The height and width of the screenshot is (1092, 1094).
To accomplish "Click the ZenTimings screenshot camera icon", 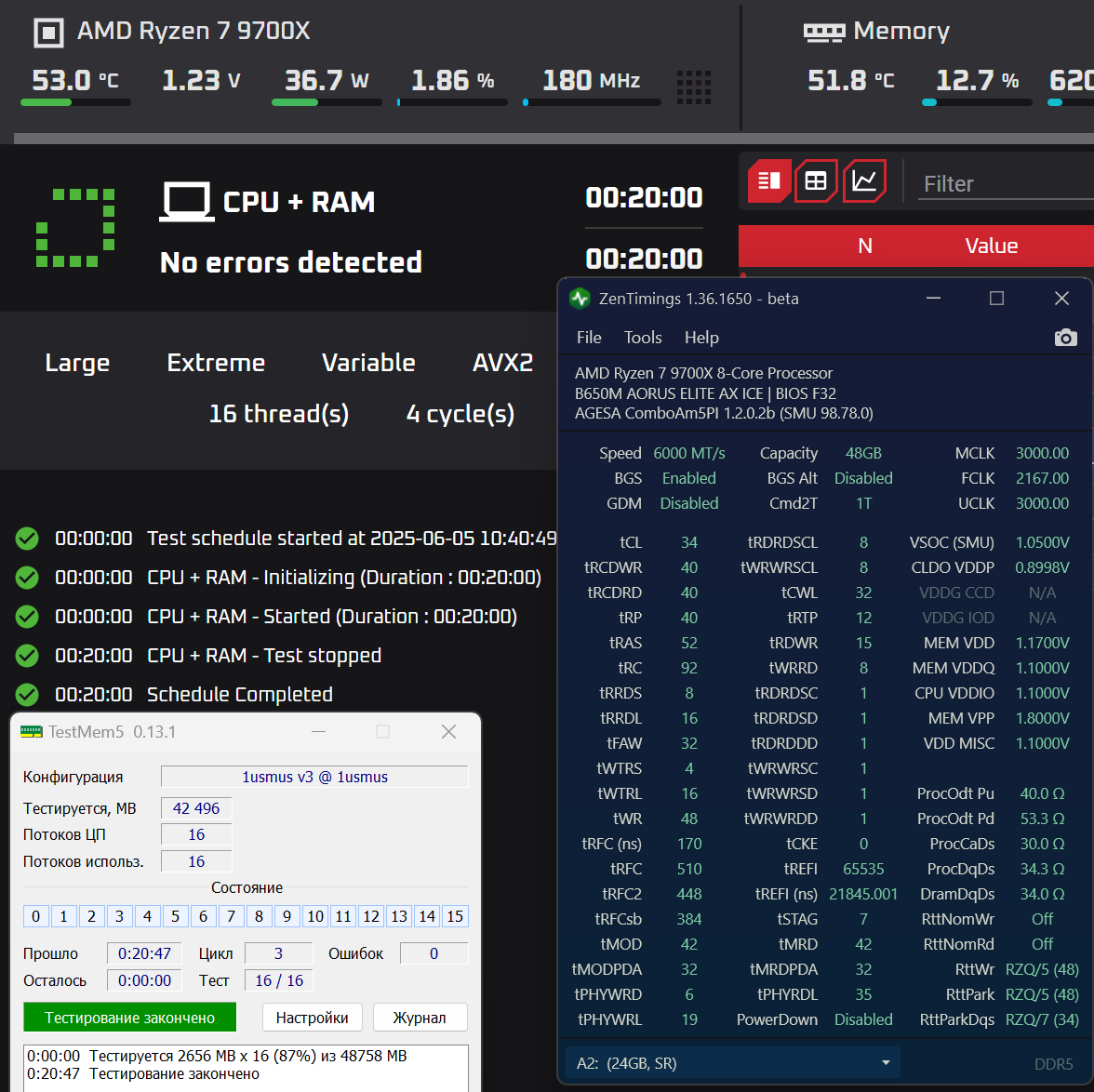I will (1065, 338).
